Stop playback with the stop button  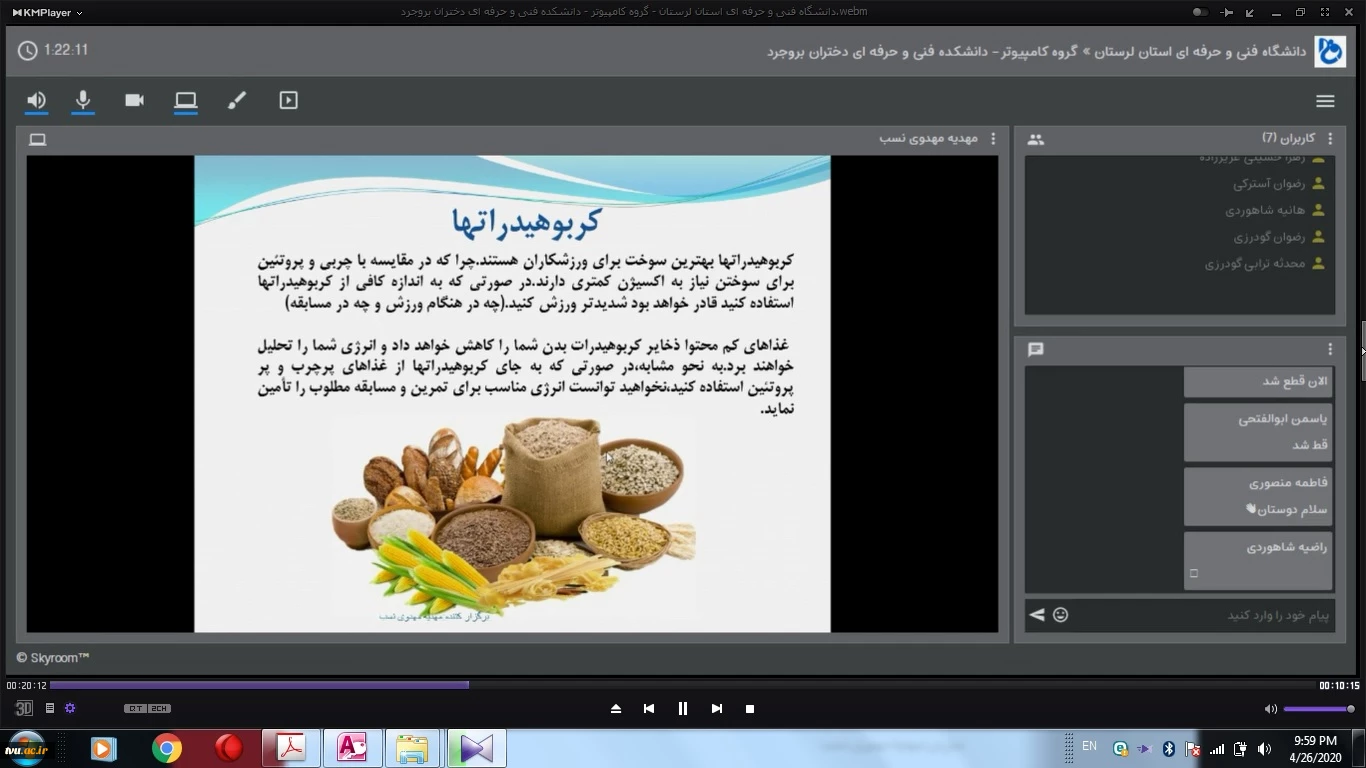[x=750, y=708]
